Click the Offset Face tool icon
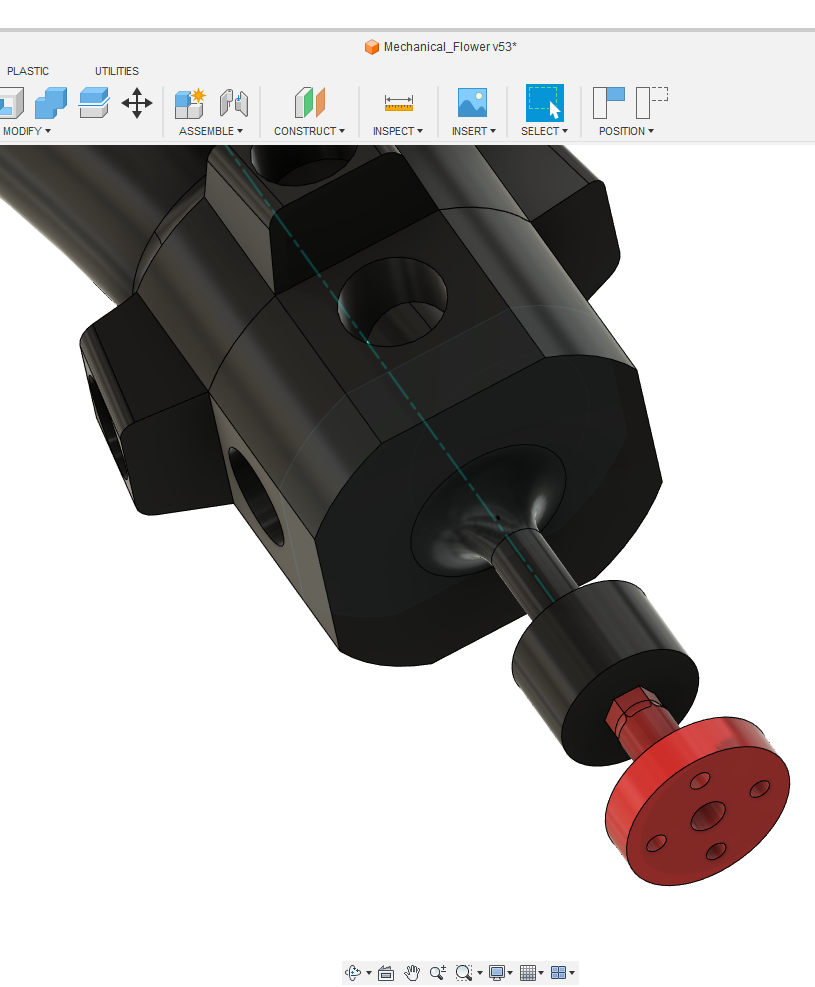Screen dimensions: 815x987 pyautogui.click(x=94, y=103)
